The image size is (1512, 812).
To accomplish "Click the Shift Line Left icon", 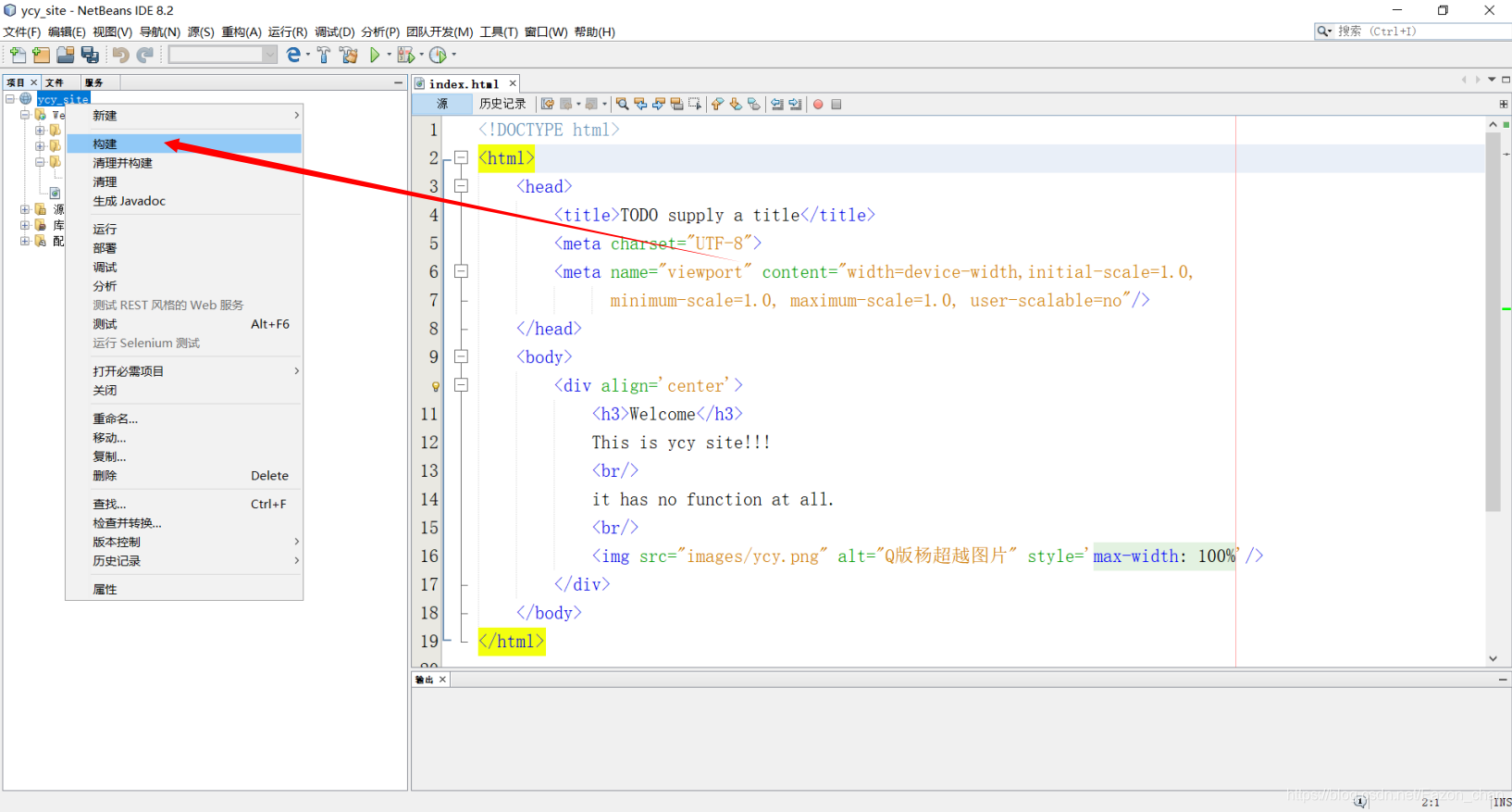I will click(777, 105).
